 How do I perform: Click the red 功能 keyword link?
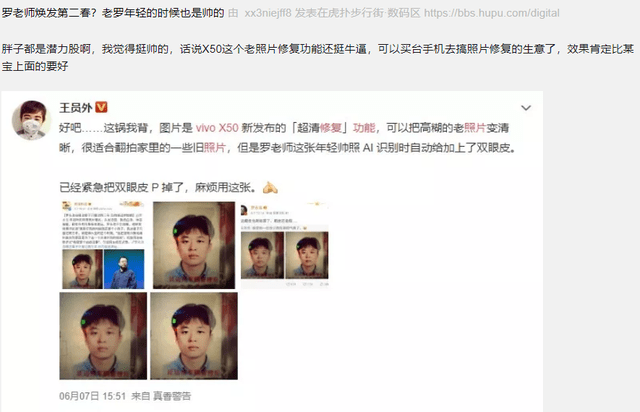(x=364, y=128)
